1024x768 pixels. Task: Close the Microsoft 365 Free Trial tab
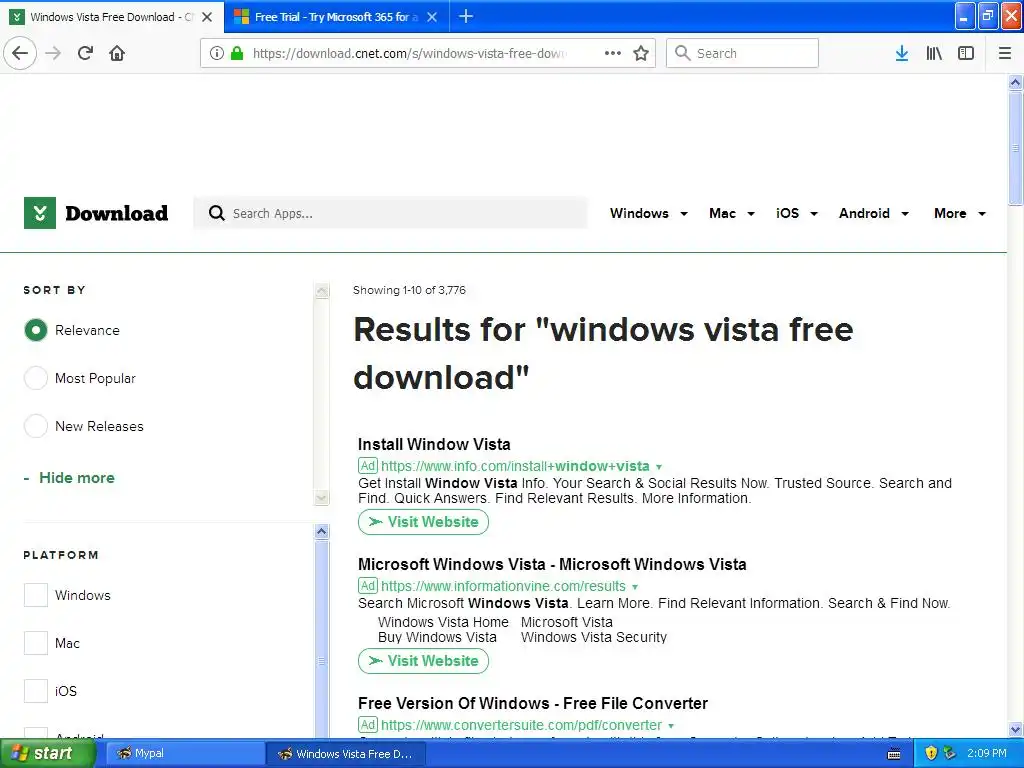[x=432, y=17]
